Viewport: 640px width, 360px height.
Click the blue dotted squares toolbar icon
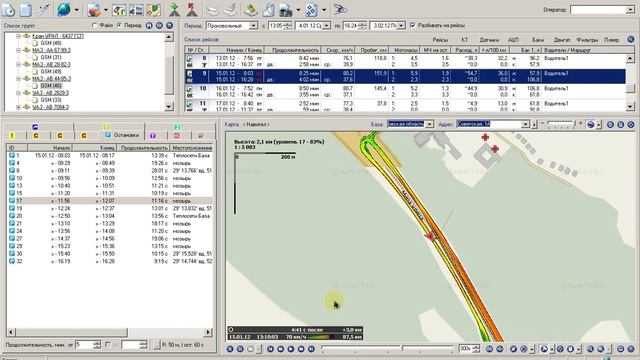pos(311,10)
